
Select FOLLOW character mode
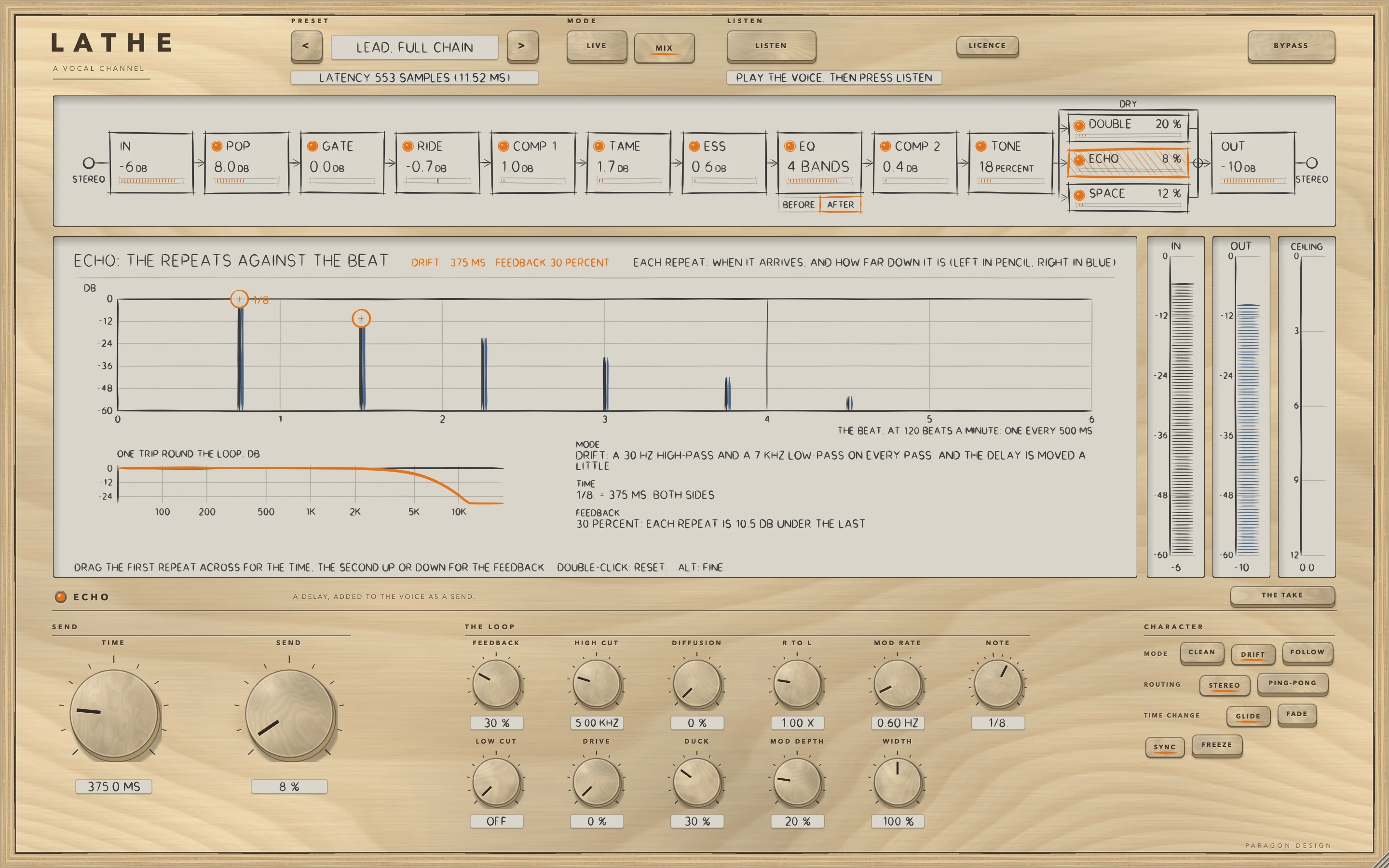point(1307,653)
